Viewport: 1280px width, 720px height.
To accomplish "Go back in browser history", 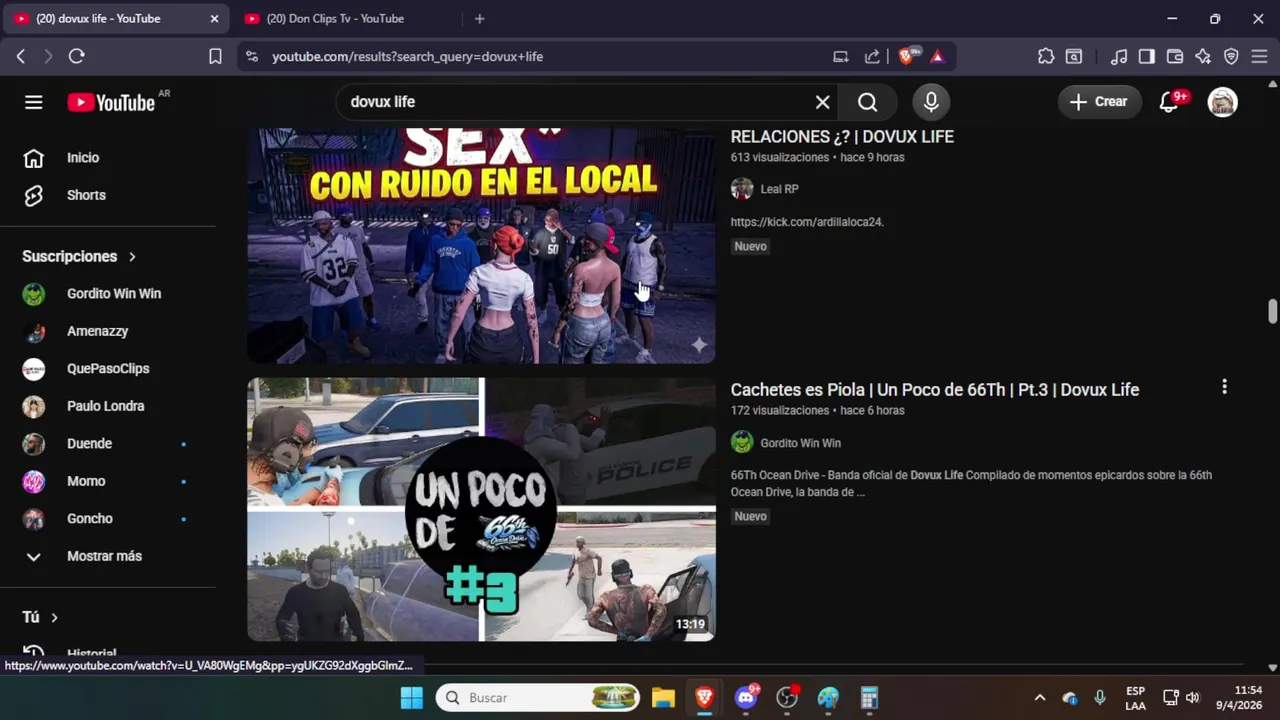I will click(x=21, y=57).
